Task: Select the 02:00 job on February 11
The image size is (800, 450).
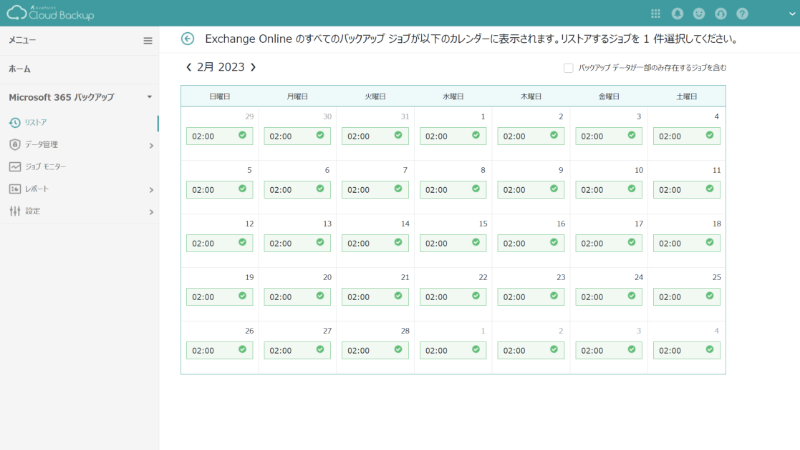Action: click(687, 190)
